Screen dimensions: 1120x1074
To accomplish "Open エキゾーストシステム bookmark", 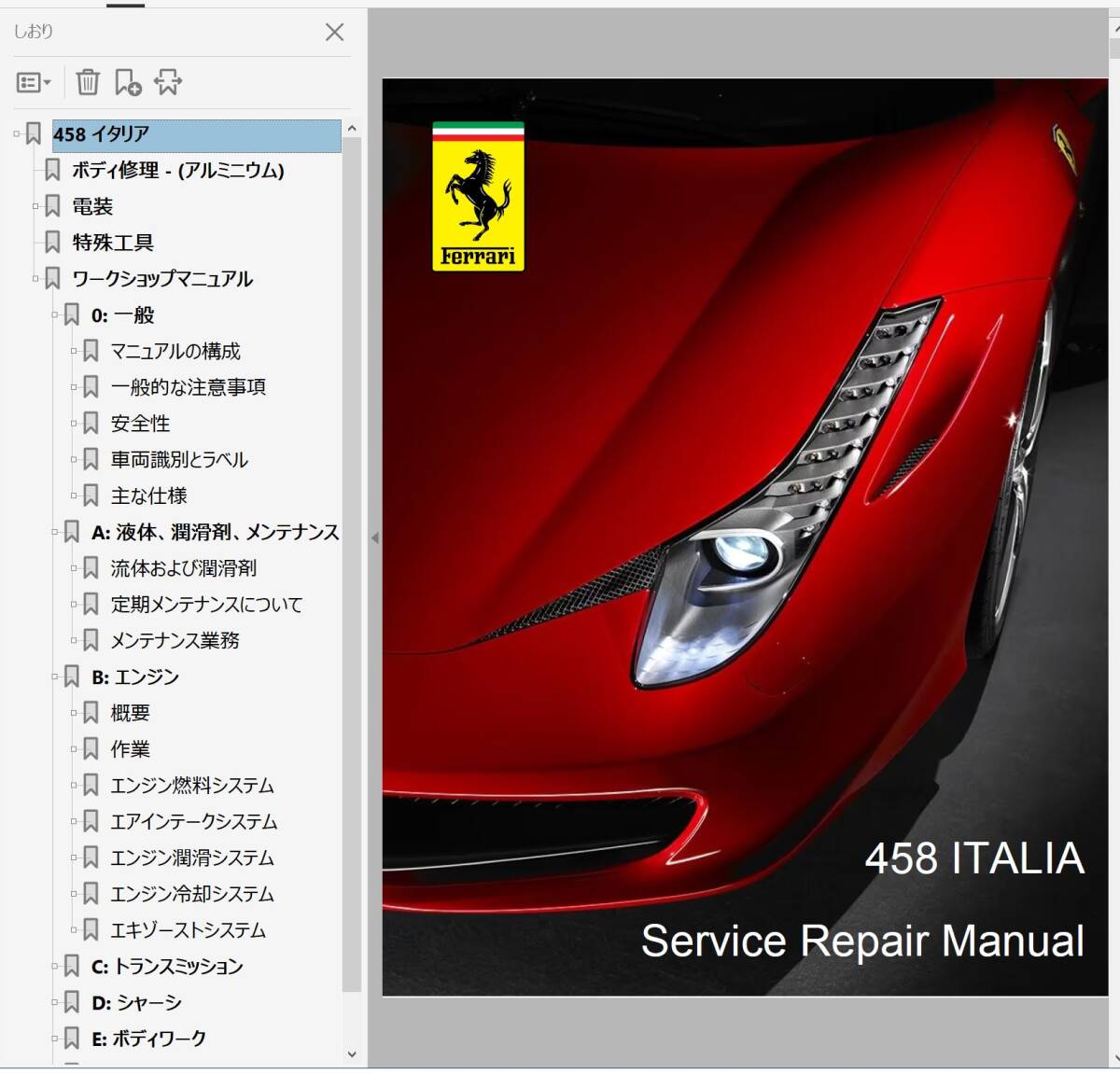I will pos(188,931).
